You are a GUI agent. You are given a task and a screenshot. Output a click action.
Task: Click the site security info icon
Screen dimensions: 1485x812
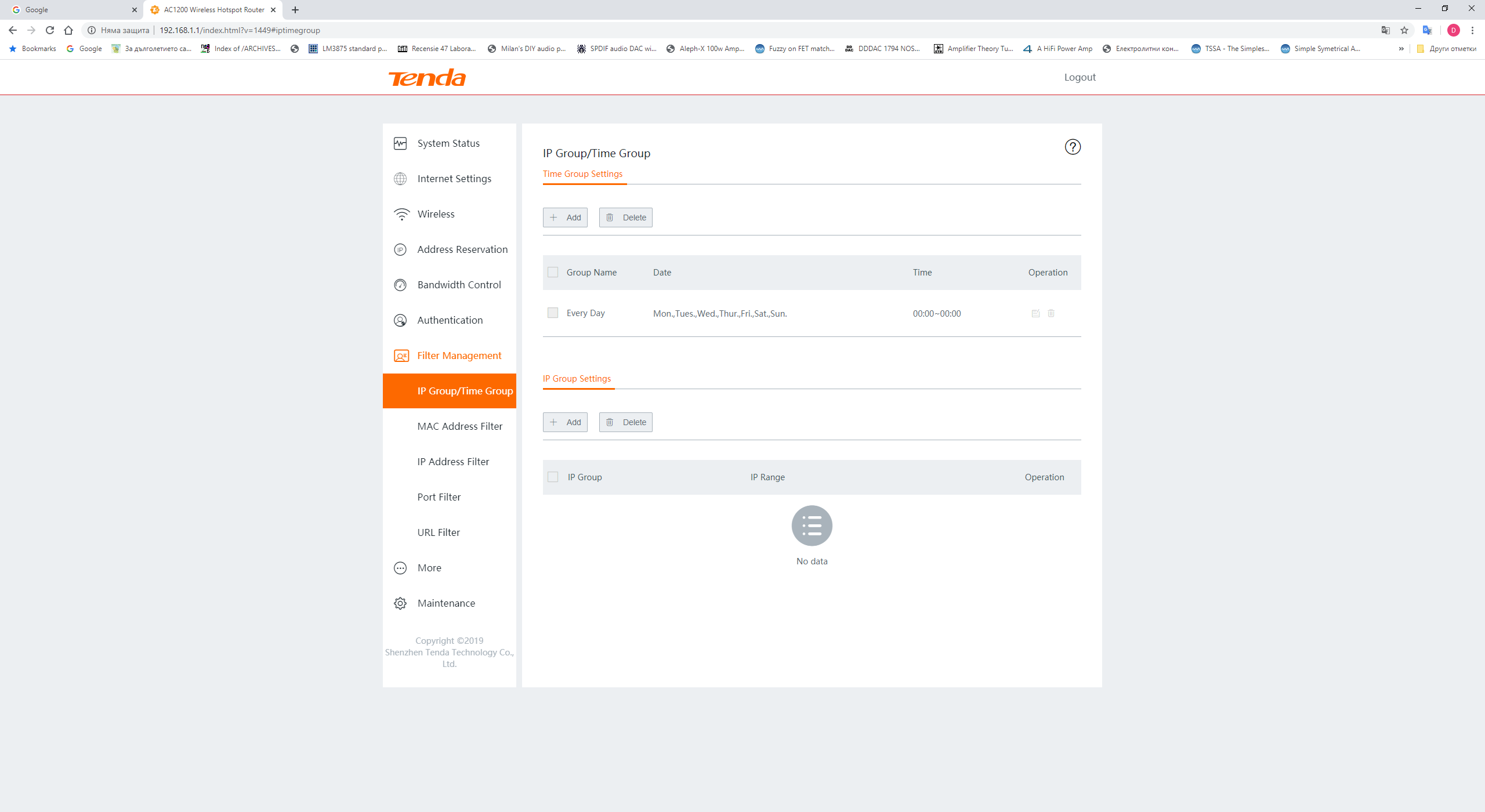tap(92, 30)
